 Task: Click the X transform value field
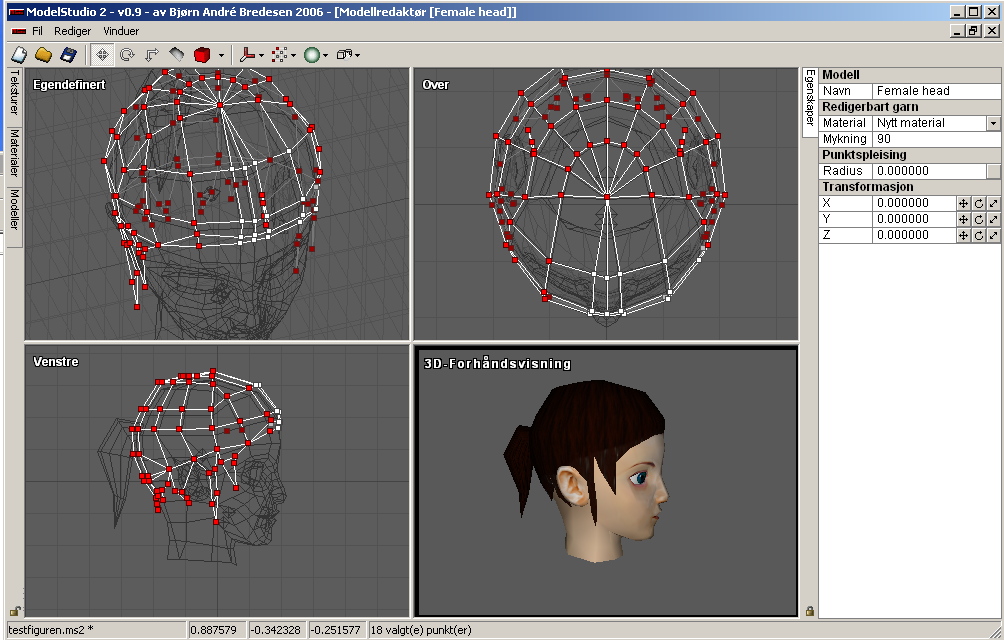914,203
